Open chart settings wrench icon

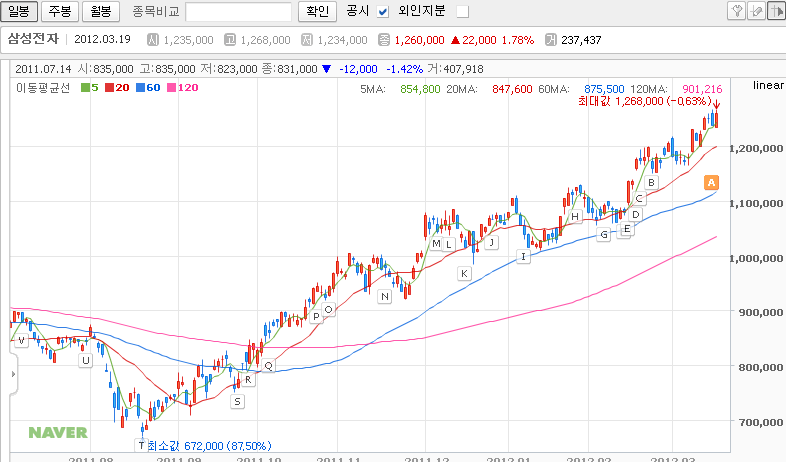736,11
